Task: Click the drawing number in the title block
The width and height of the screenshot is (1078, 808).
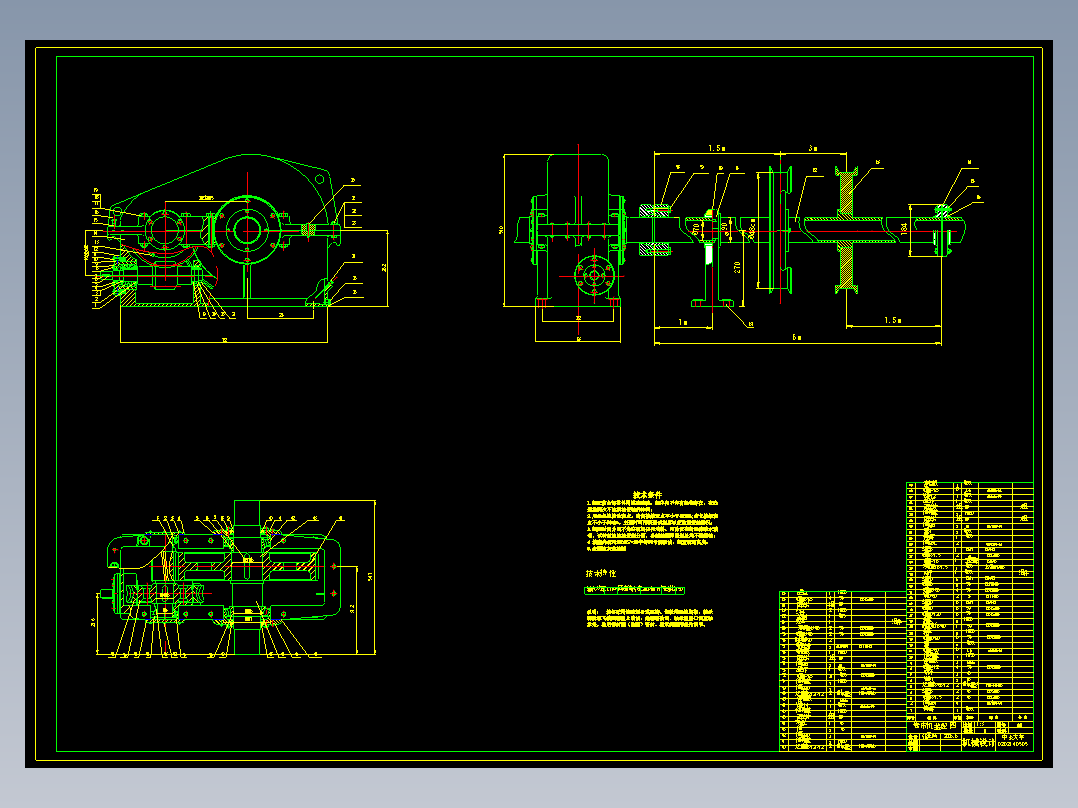Action: [x=1013, y=744]
